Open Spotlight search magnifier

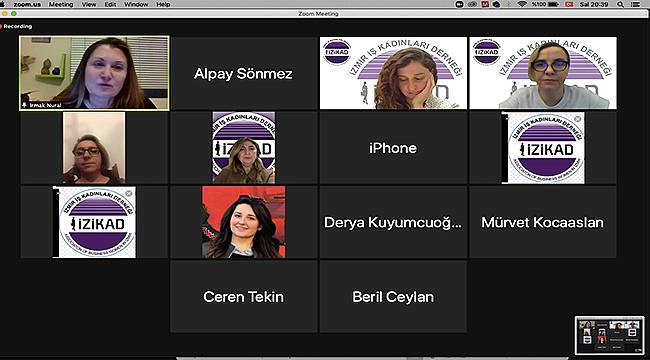click(x=620, y=4)
